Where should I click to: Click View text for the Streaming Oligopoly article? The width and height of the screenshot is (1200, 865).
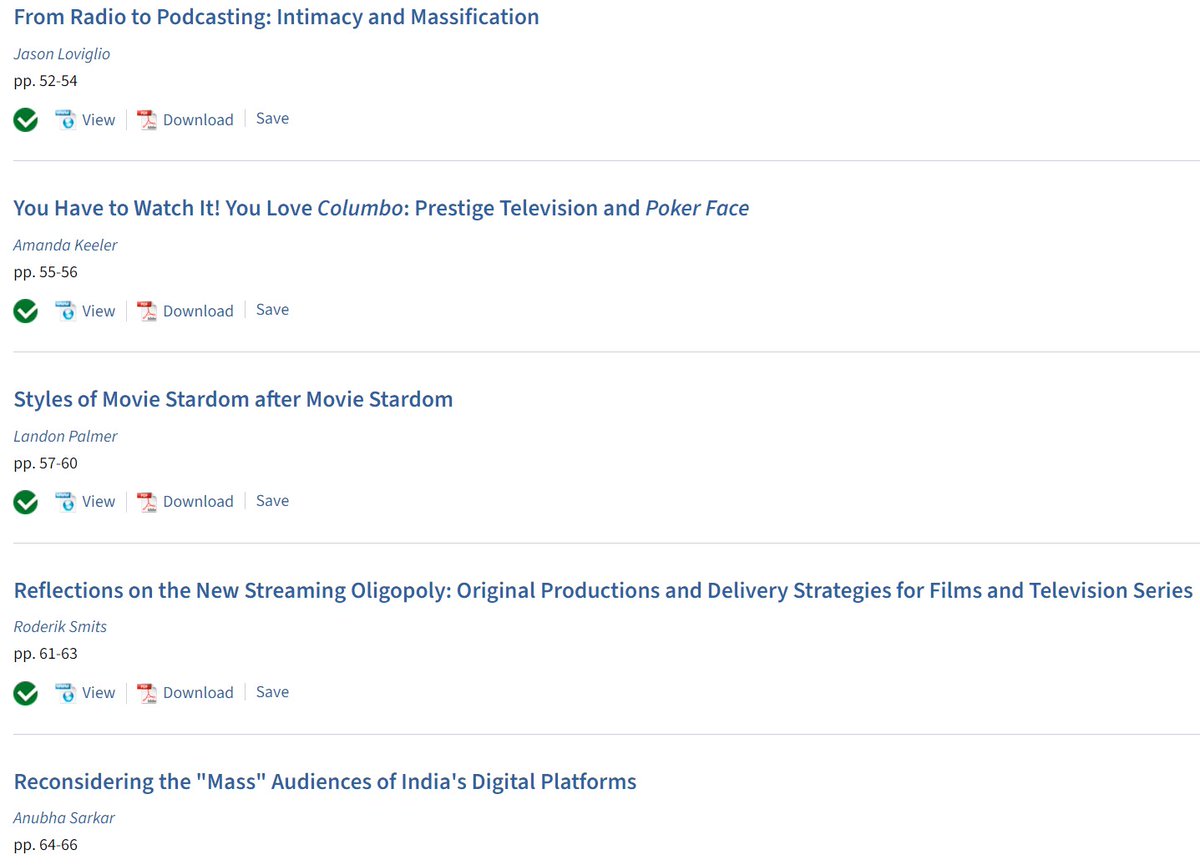coord(99,692)
